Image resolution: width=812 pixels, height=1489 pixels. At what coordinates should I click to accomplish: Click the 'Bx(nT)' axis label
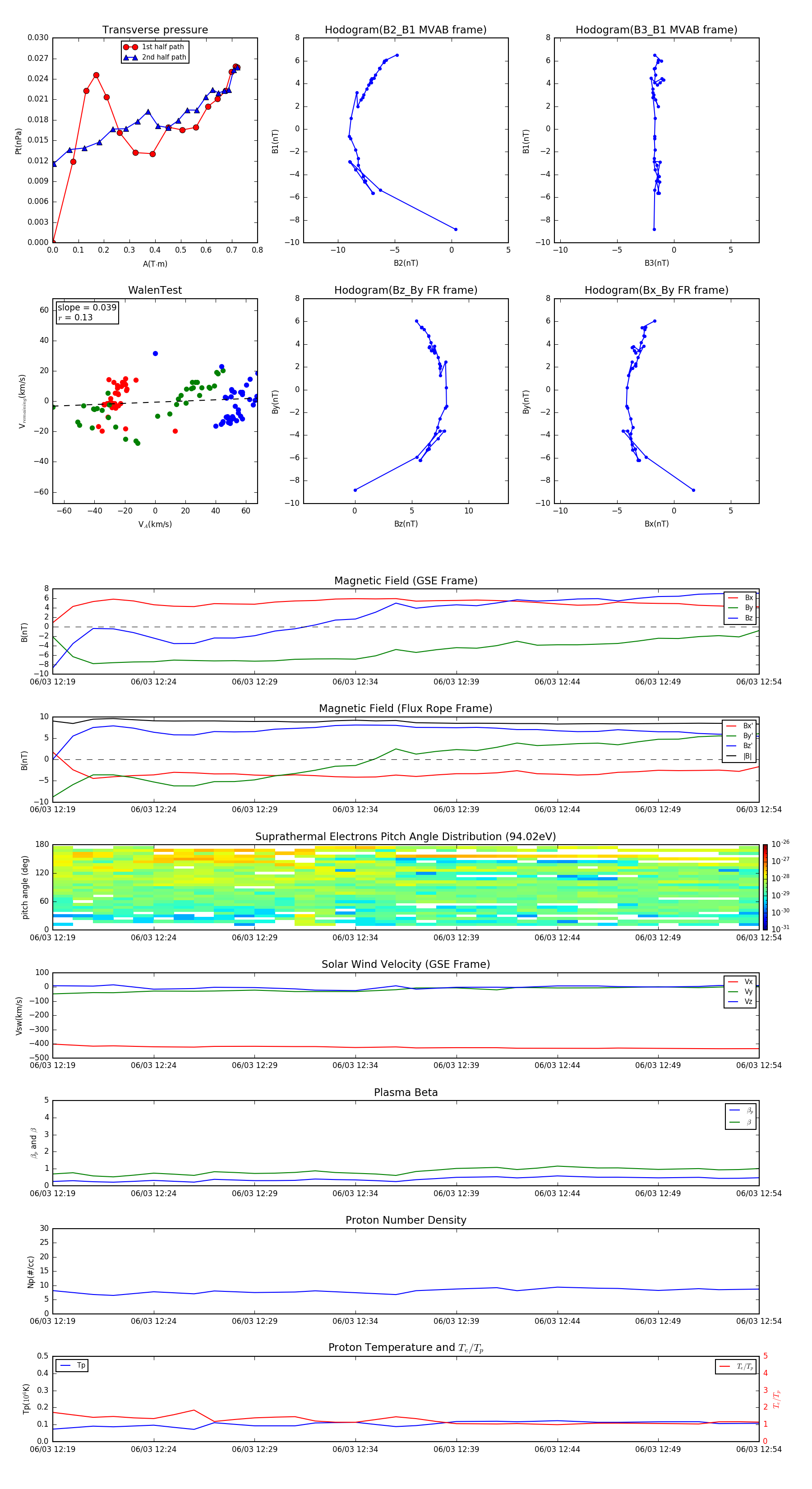click(656, 524)
